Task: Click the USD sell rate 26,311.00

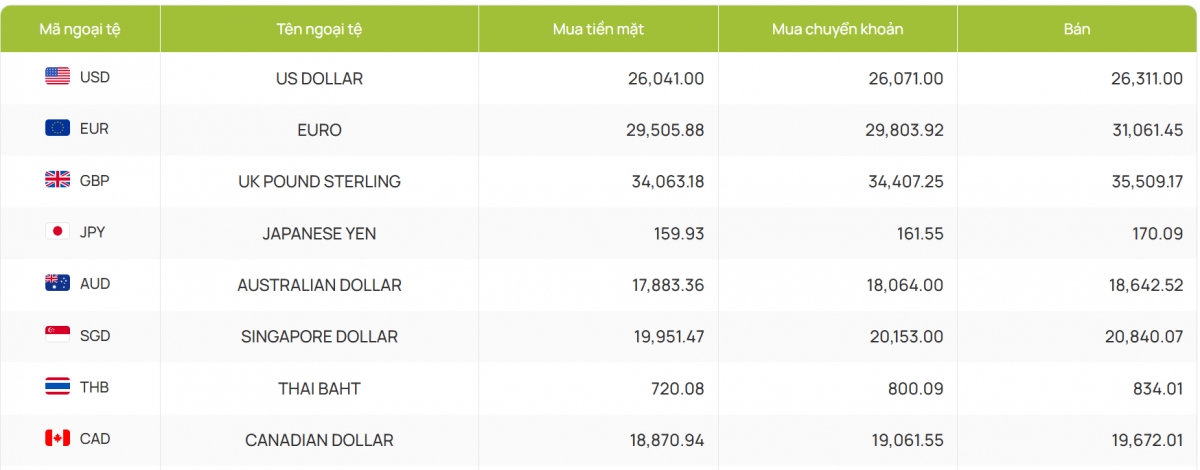Action: pos(1140,78)
